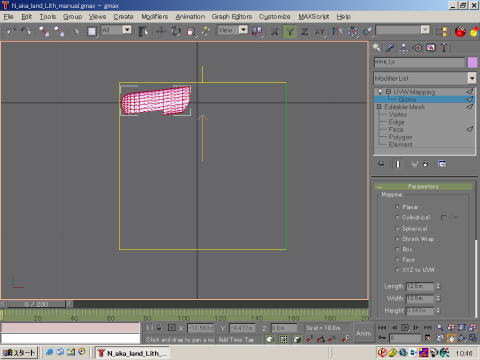This screenshot has height=360, width=480.
Task: Select the Shrink Wrap mapping option
Action: click(397, 239)
